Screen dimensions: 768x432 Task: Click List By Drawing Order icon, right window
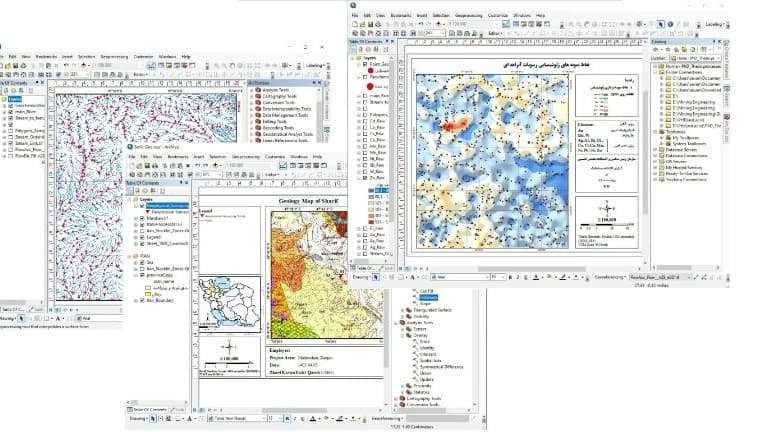353,49
